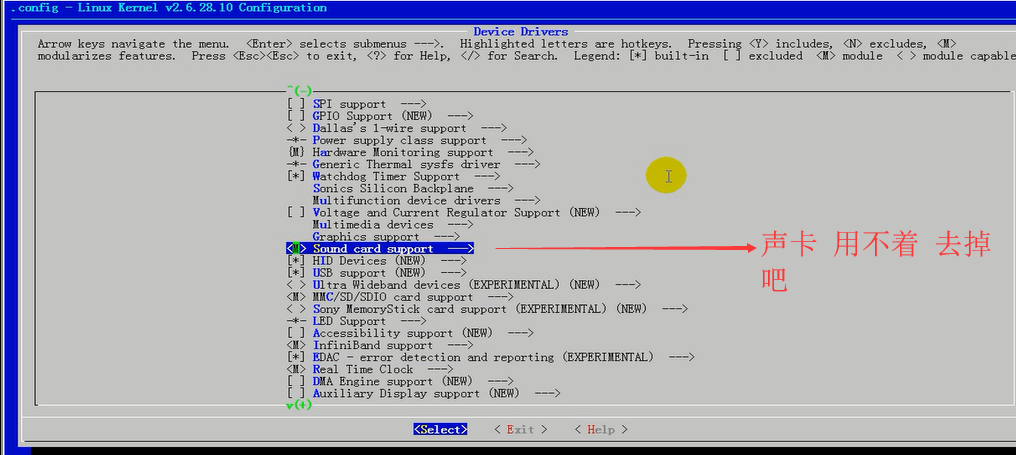
Task: Open submenu arrow after Power supply class support
Action: click(x=514, y=140)
